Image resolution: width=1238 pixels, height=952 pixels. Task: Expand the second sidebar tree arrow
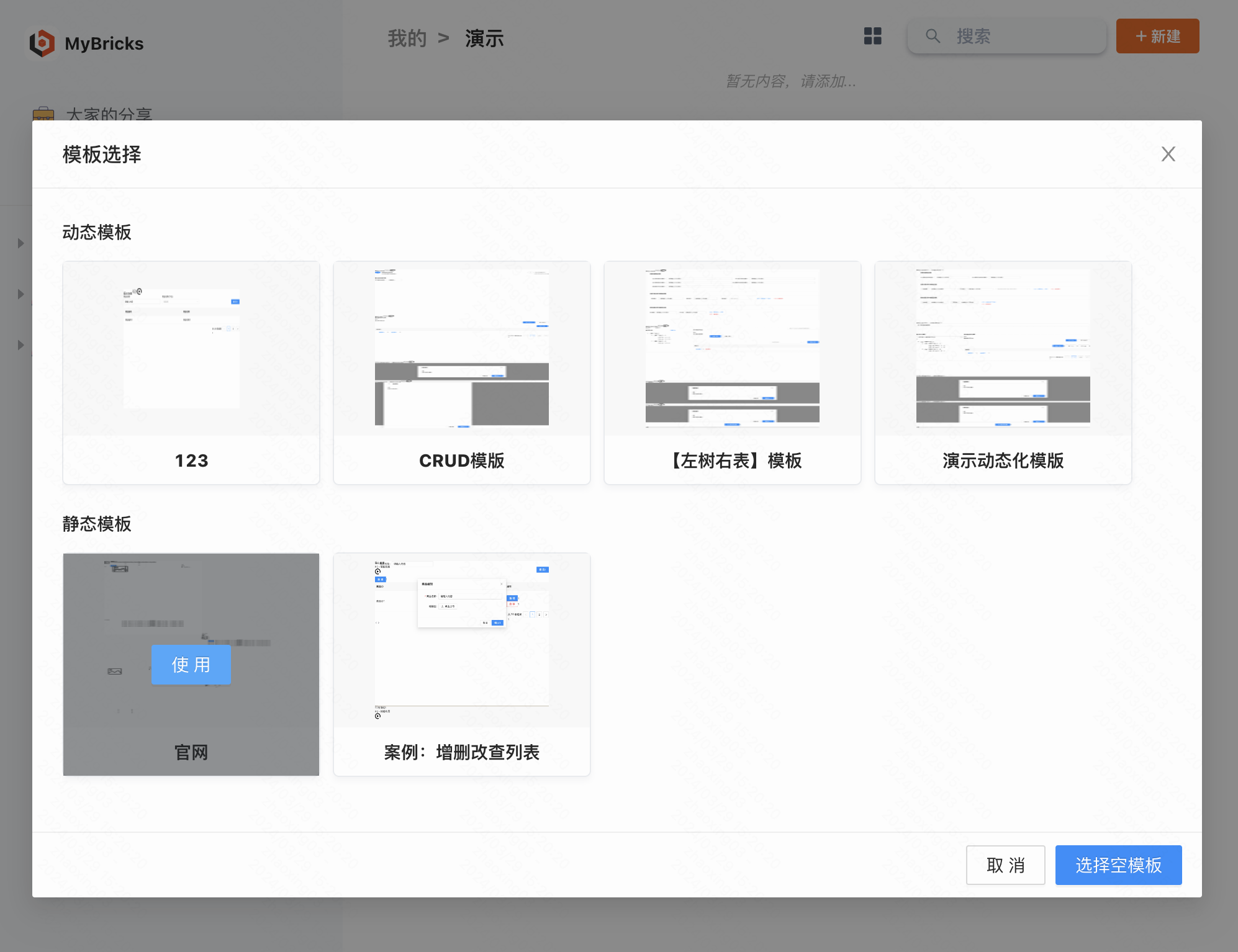20,294
